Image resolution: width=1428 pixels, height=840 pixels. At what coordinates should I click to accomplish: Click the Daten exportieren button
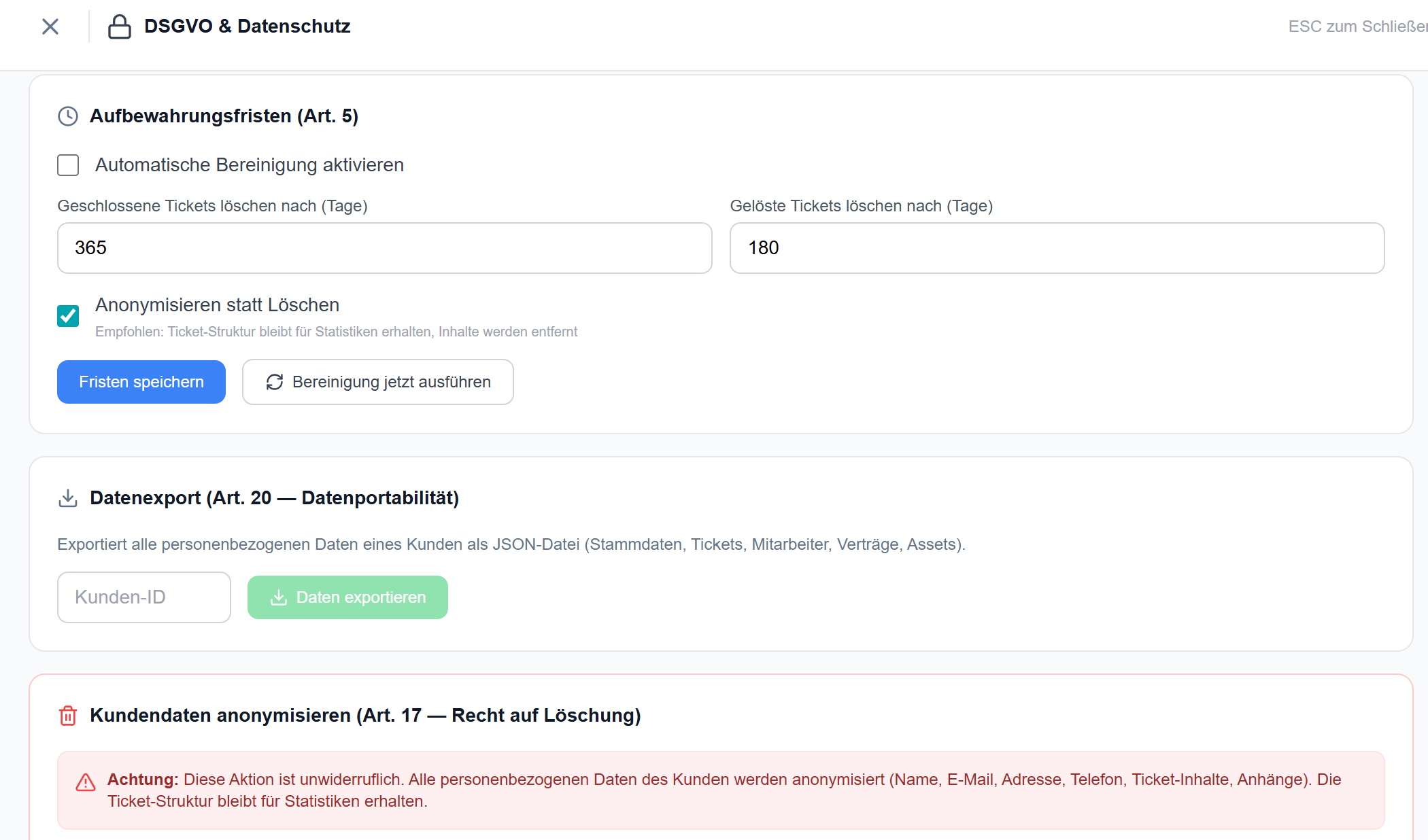347,597
